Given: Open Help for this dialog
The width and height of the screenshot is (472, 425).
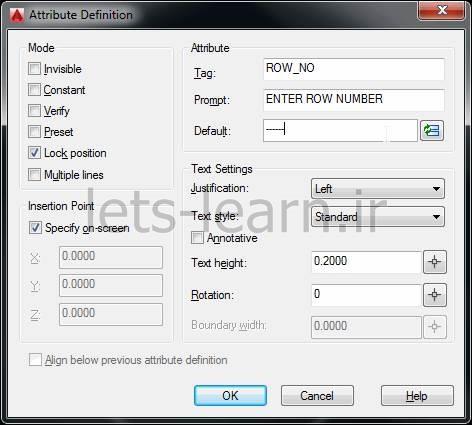Looking at the screenshot, I should [x=417, y=396].
